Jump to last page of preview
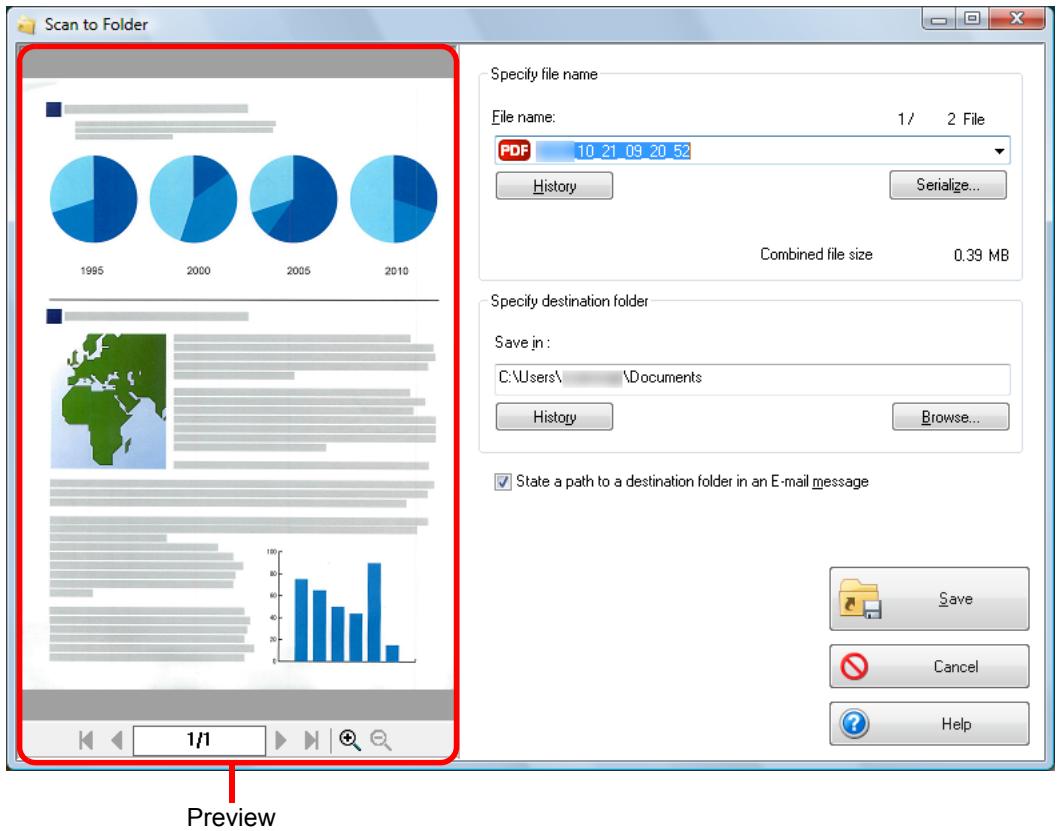1059x831 pixels. coord(311,740)
